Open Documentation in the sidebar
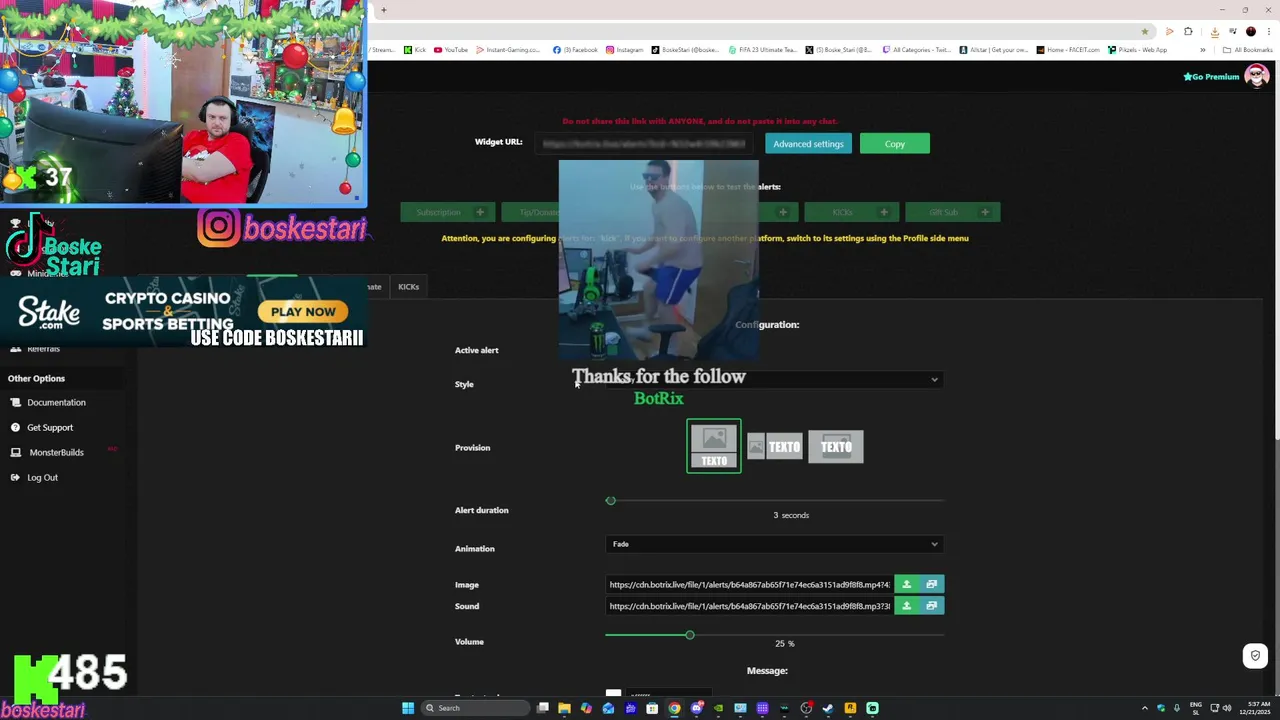The width and height of the screenshot is (1280, 720). pyautogui.click(x=56, y=402)
